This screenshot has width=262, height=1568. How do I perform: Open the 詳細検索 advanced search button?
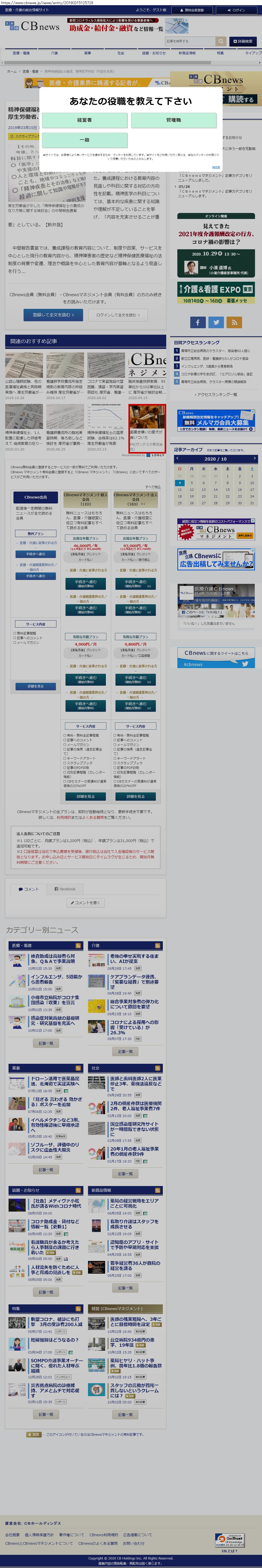click(x=243, y=41)
